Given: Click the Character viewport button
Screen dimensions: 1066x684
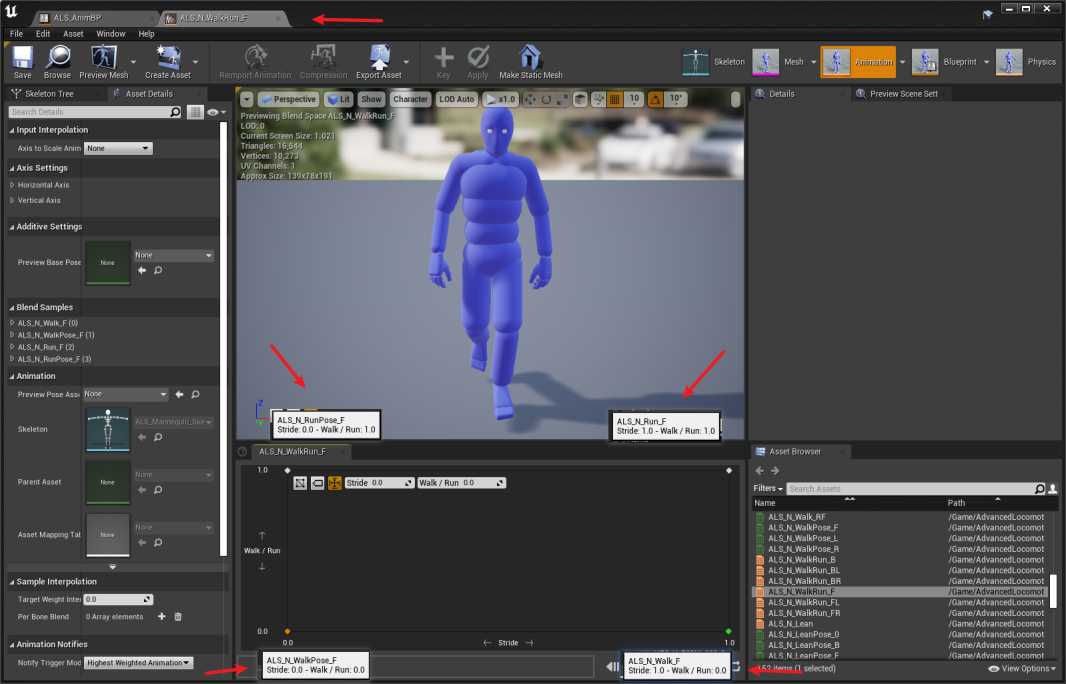Looking at the screenshot, I should pos(410,99).
